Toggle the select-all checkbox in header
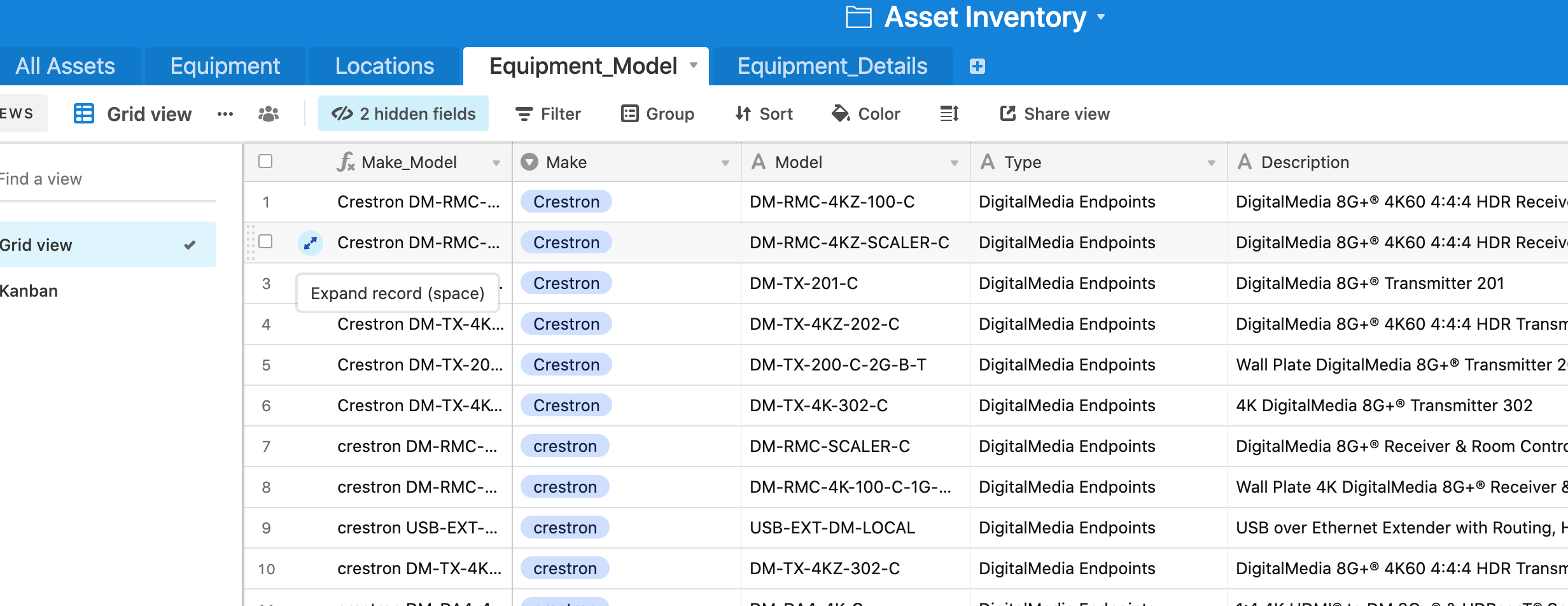1568x606 pixels. pos(265,161)
